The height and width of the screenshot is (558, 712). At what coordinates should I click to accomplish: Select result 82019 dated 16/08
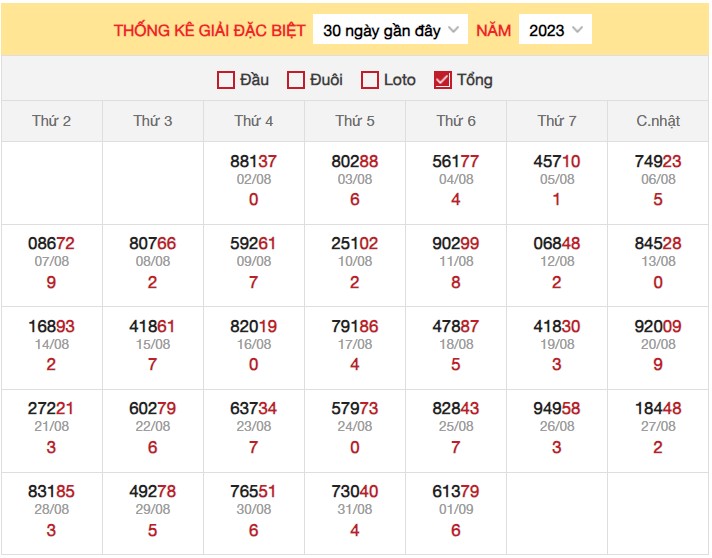point(253,326)
